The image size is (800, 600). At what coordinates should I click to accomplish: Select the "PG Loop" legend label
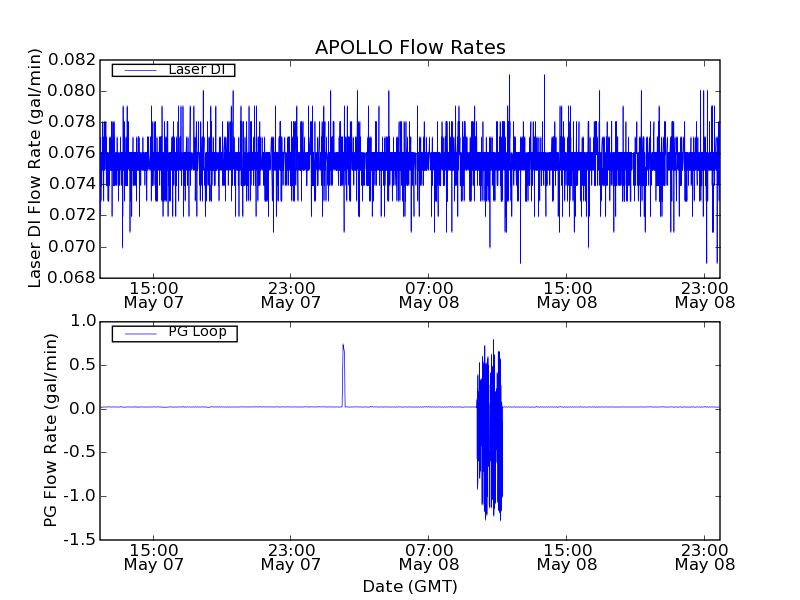click(x=197, y=332)
